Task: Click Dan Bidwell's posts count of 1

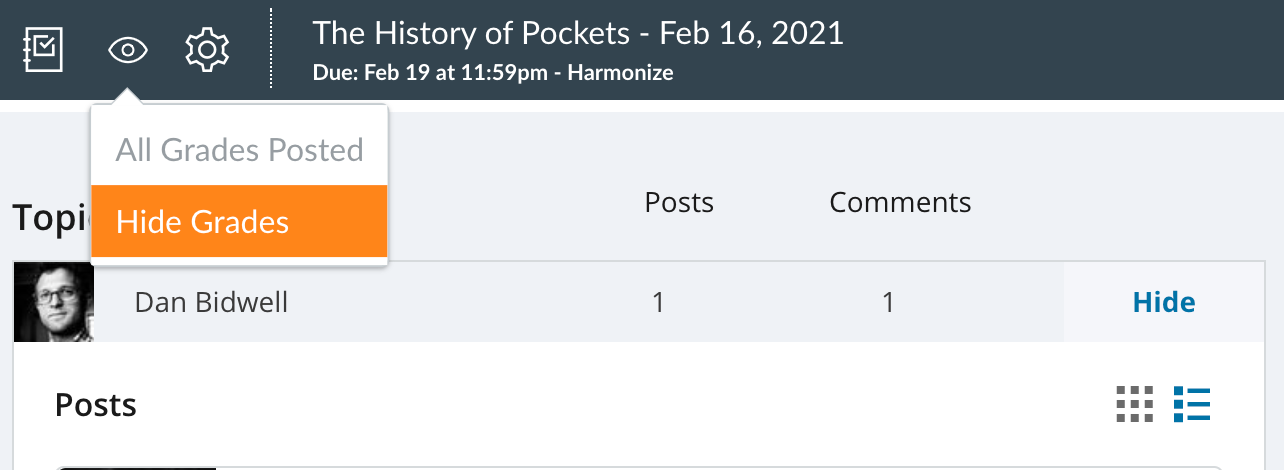Action: click(658, 302)
